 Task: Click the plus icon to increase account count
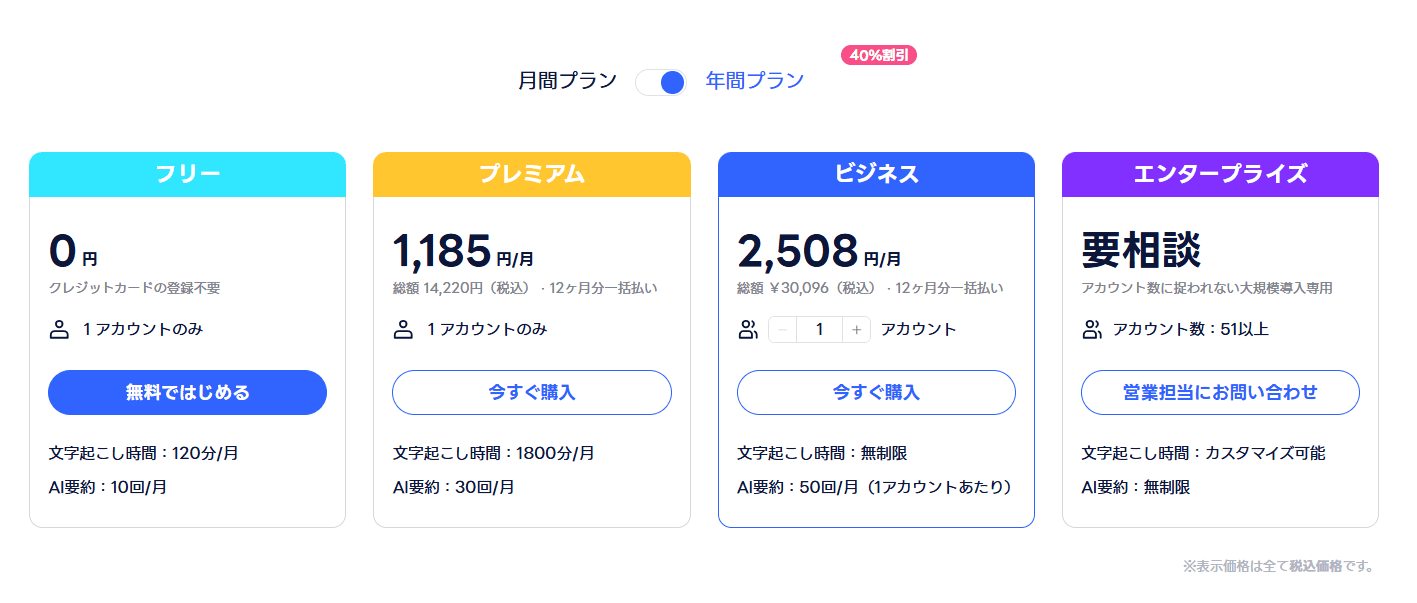[x=857, y=329]
